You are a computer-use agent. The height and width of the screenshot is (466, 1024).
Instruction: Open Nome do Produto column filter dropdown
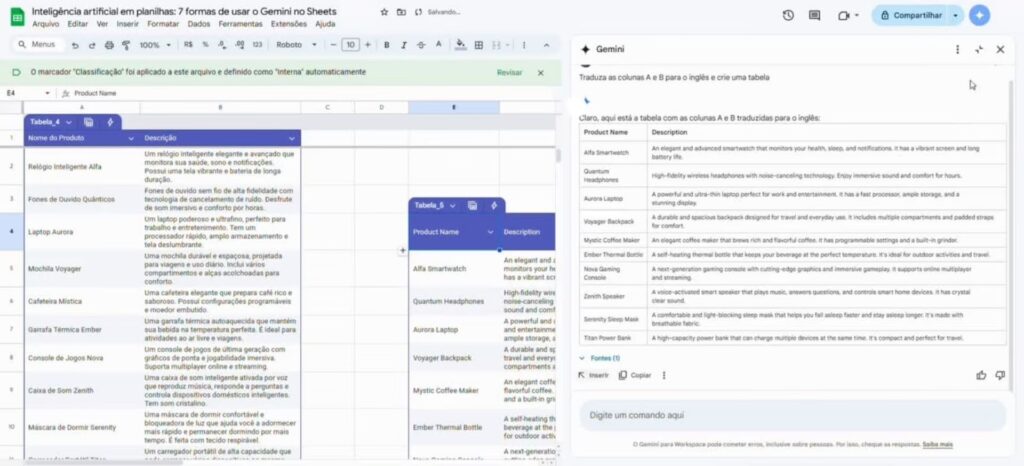131,138
